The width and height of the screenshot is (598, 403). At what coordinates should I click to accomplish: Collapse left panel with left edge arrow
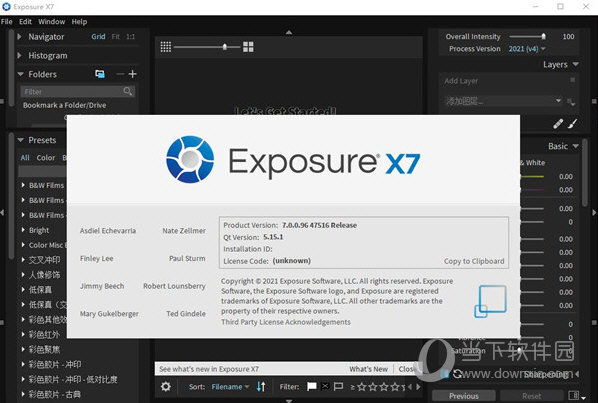tap(2, 212)
